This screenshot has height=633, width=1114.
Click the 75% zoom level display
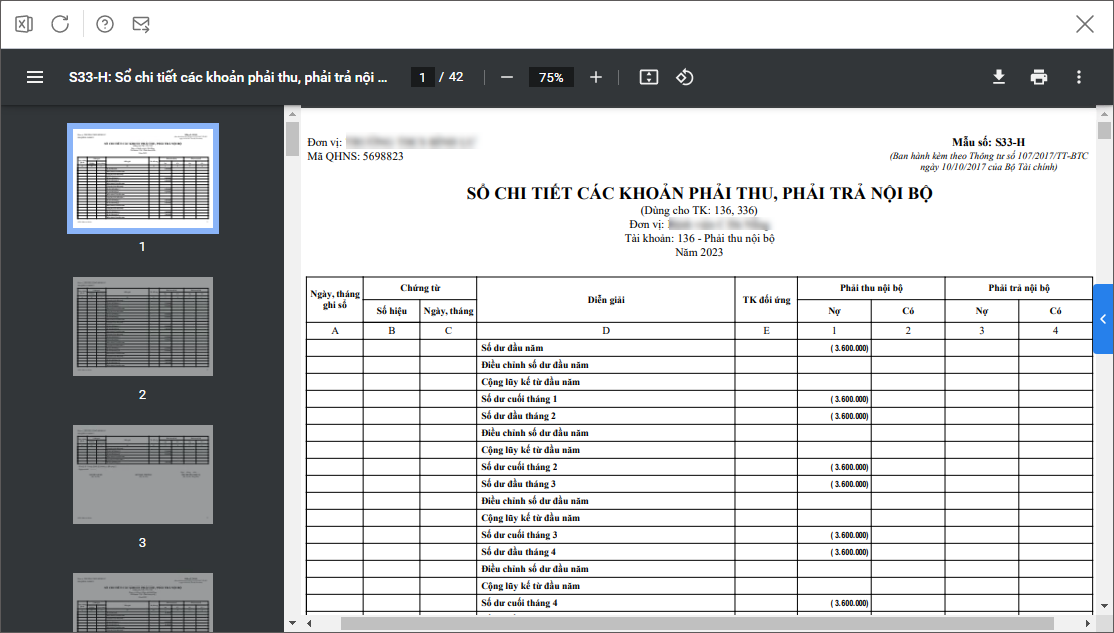551,76
